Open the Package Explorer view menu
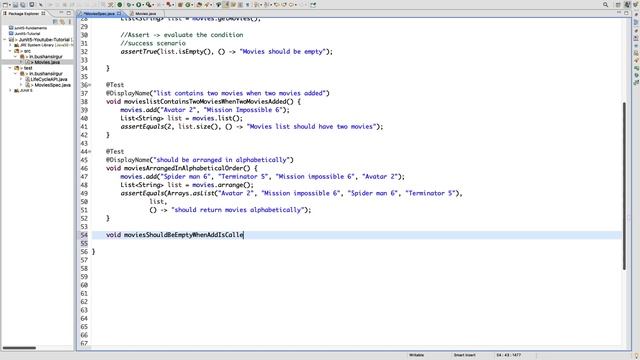640x360 pixels. pyautogui.click(x=70, y=21)
